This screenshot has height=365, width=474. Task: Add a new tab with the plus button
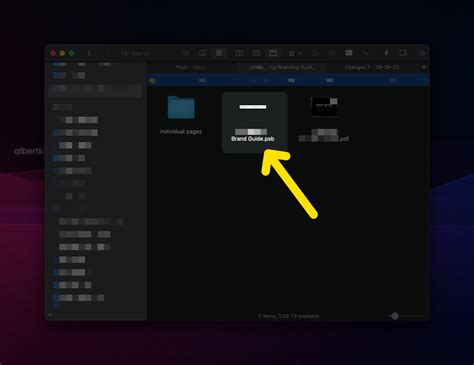(424, 67)
